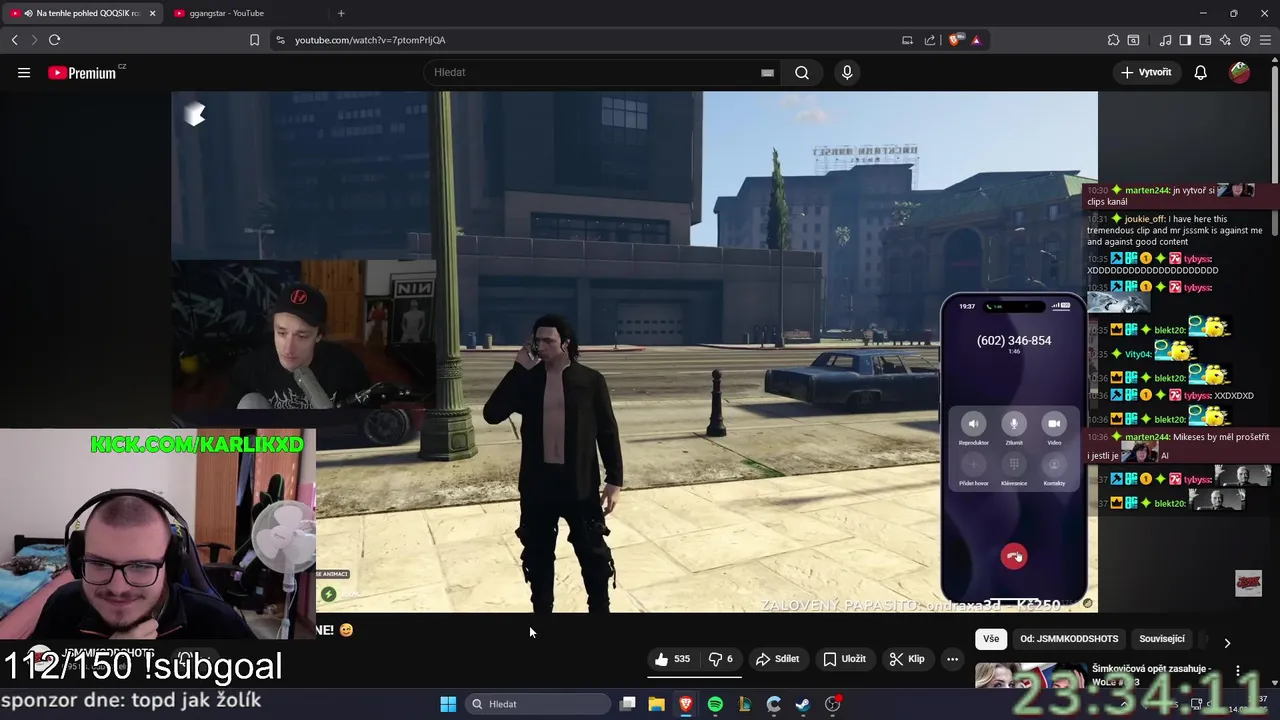Select the Související filter chip
Viewport: 1280px width, 720px height.
[1162, 639]
